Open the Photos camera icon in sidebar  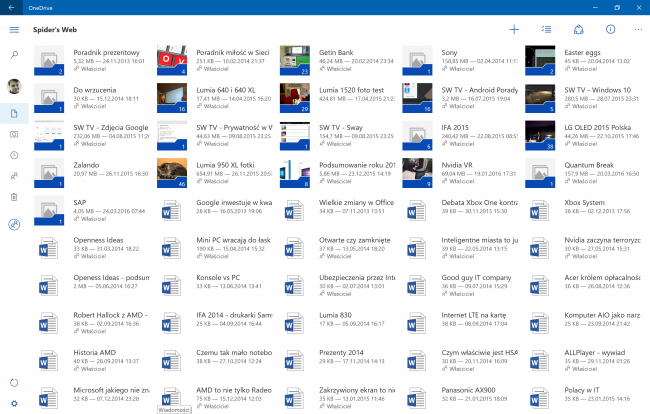click(x=14, y=134)
